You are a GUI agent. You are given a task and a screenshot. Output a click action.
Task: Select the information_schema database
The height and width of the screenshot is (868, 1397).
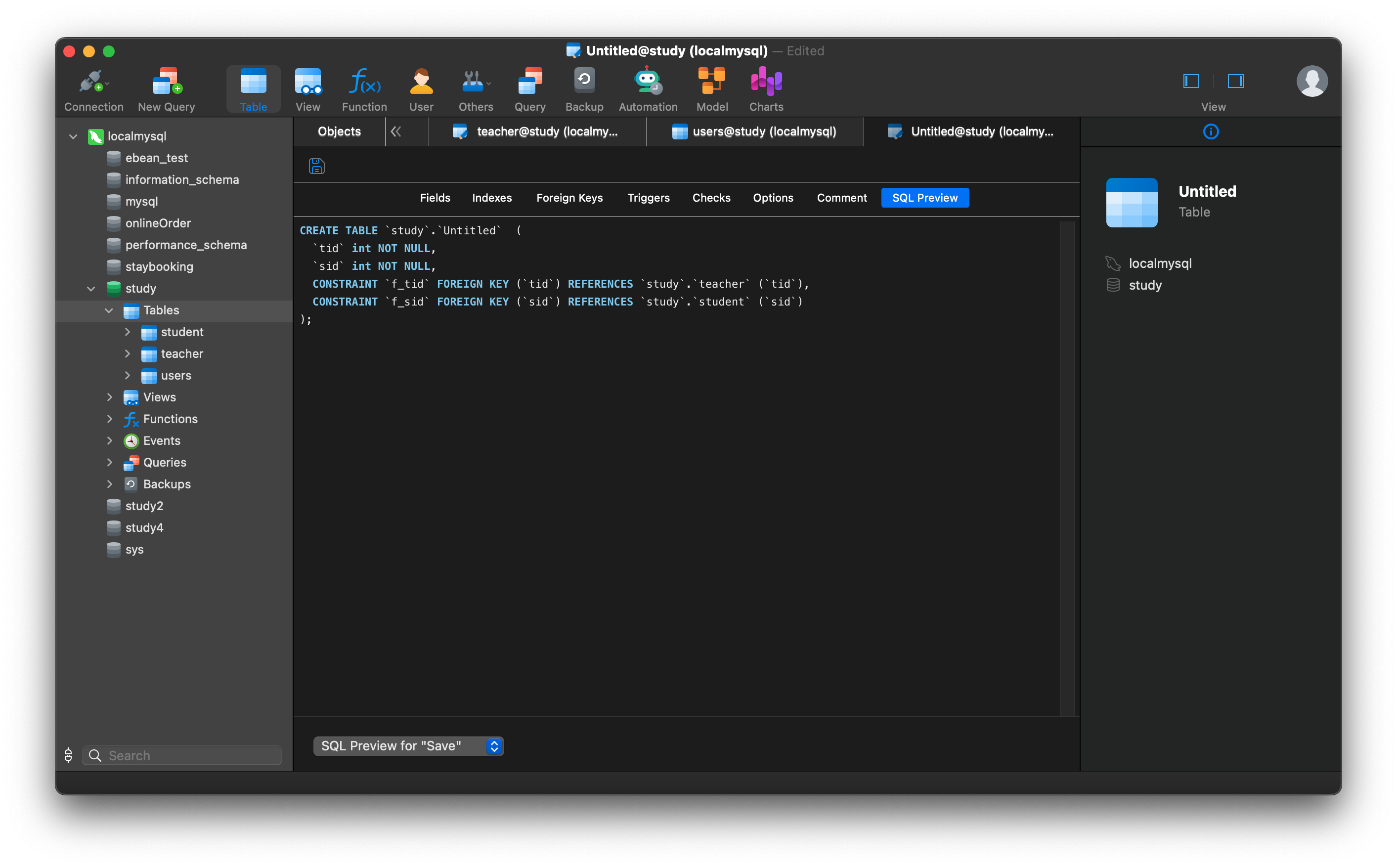coord(181,180)
